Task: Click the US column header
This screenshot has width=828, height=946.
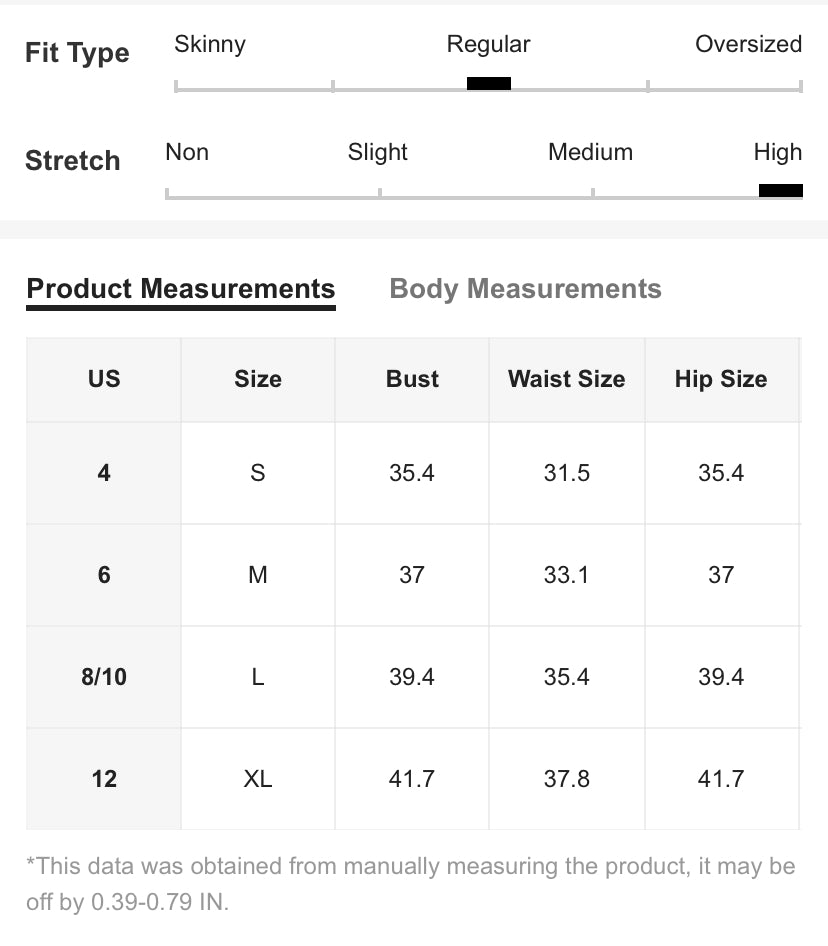Action: 104,379
